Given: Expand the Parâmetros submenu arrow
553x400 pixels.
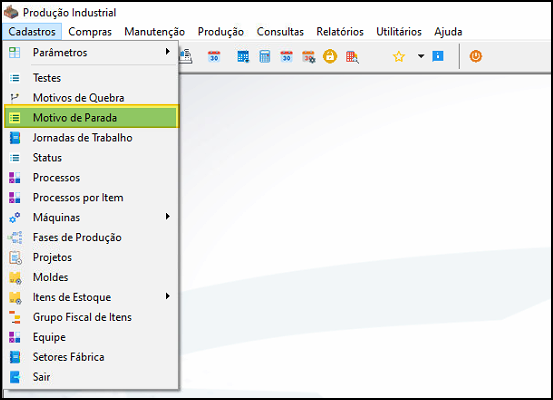Looking at the screenshot, I should pos(168,52).
